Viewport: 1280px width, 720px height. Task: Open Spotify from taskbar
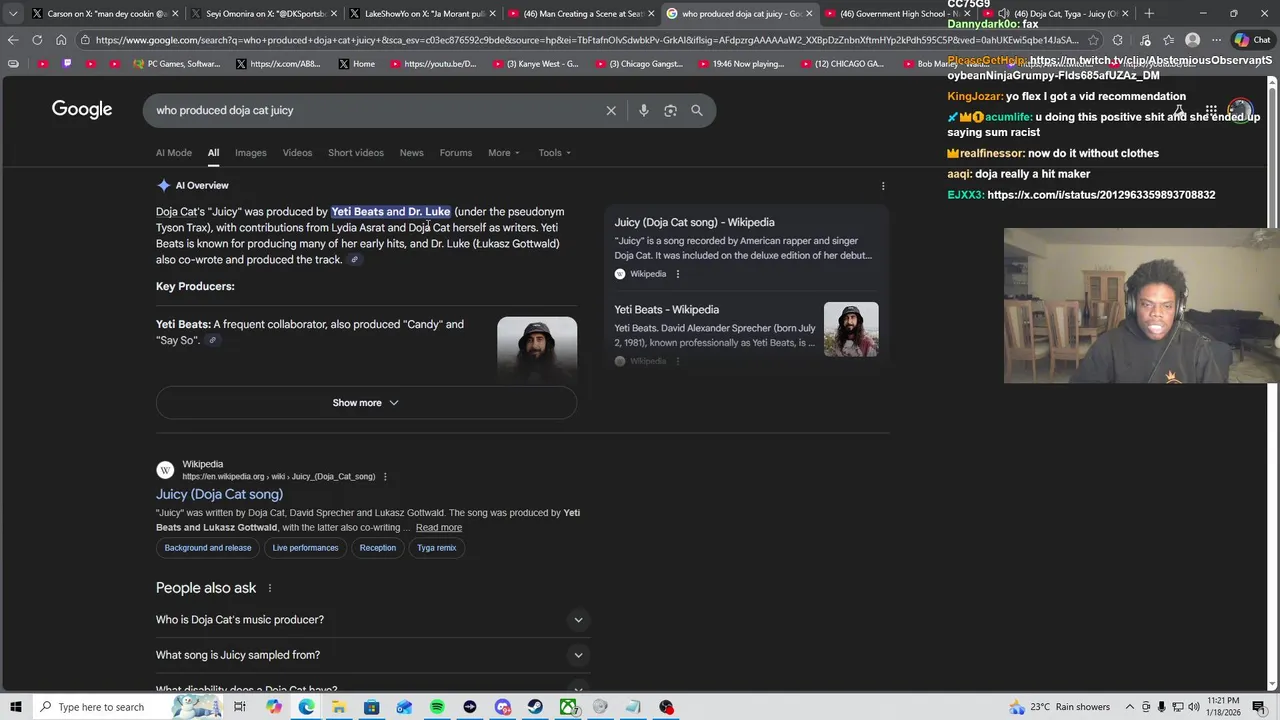tap(437, 707)
